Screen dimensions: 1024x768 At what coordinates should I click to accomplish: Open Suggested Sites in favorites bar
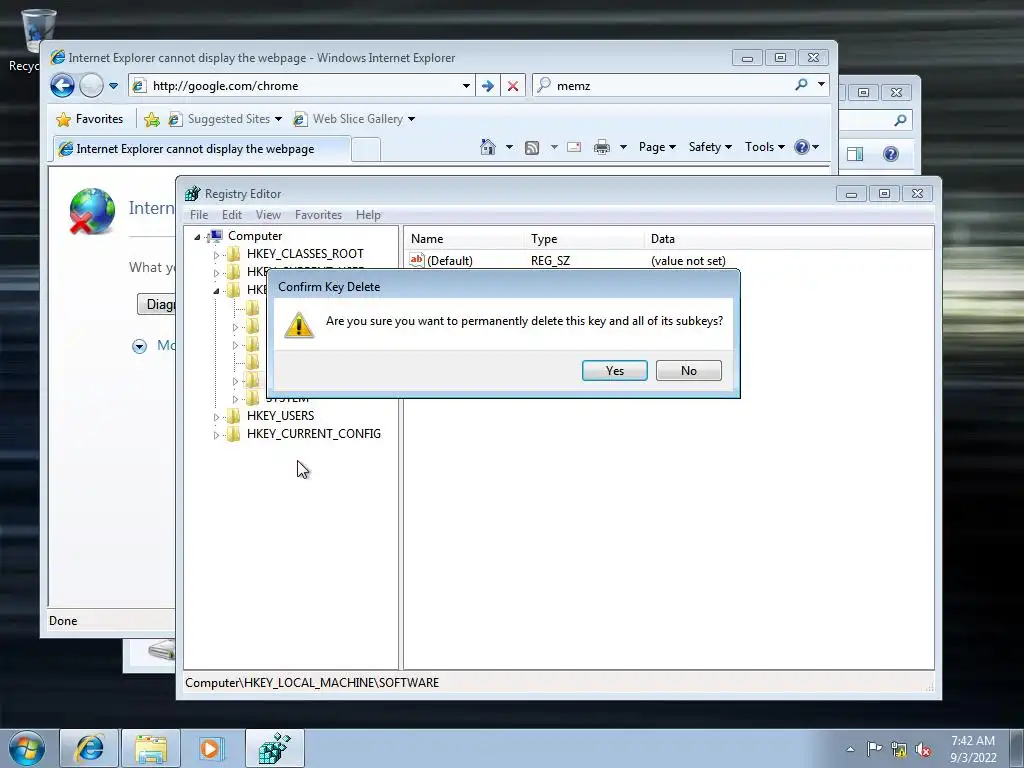point(225,119)
